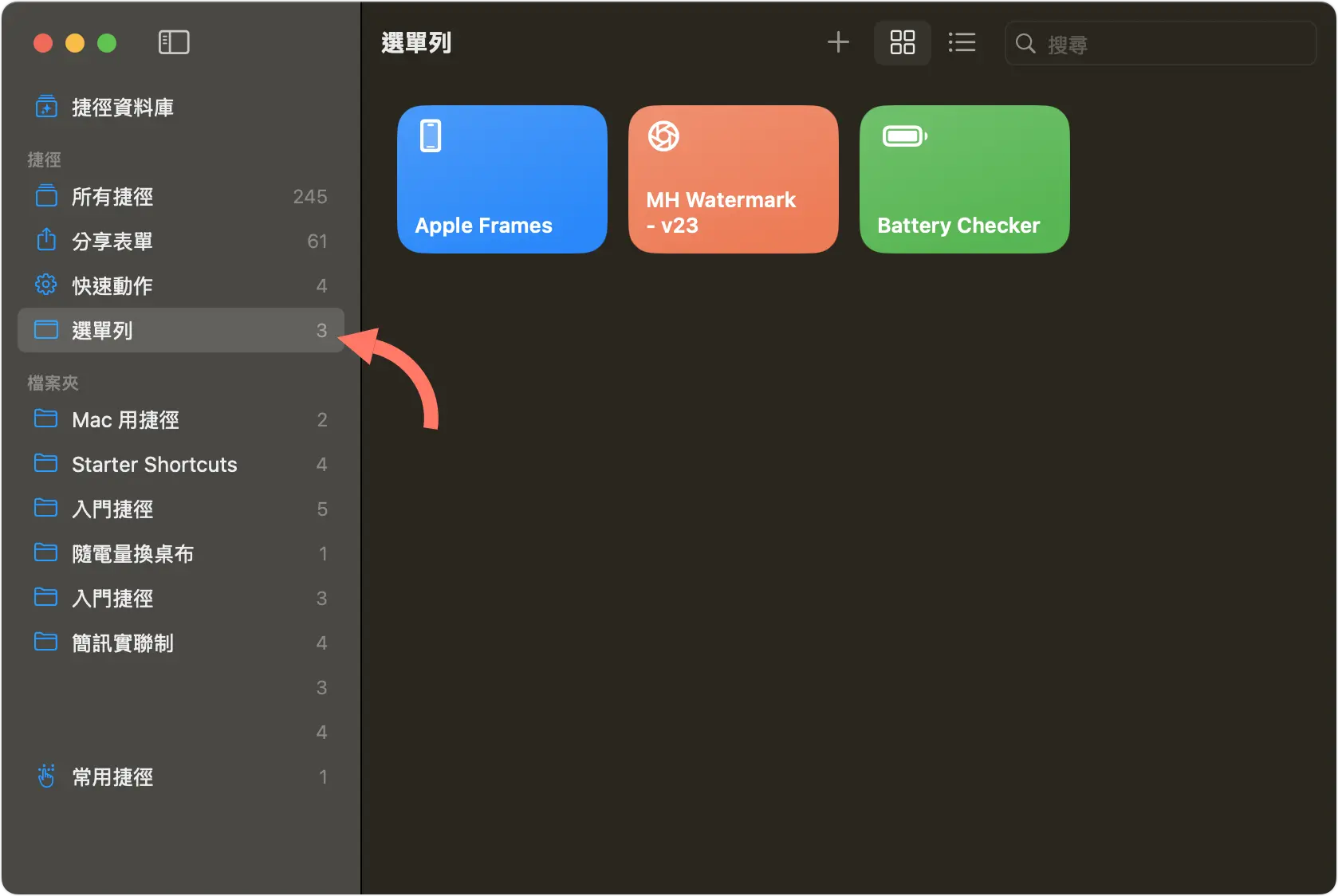Click the 快速動作 gear icon

click(46, 285)
